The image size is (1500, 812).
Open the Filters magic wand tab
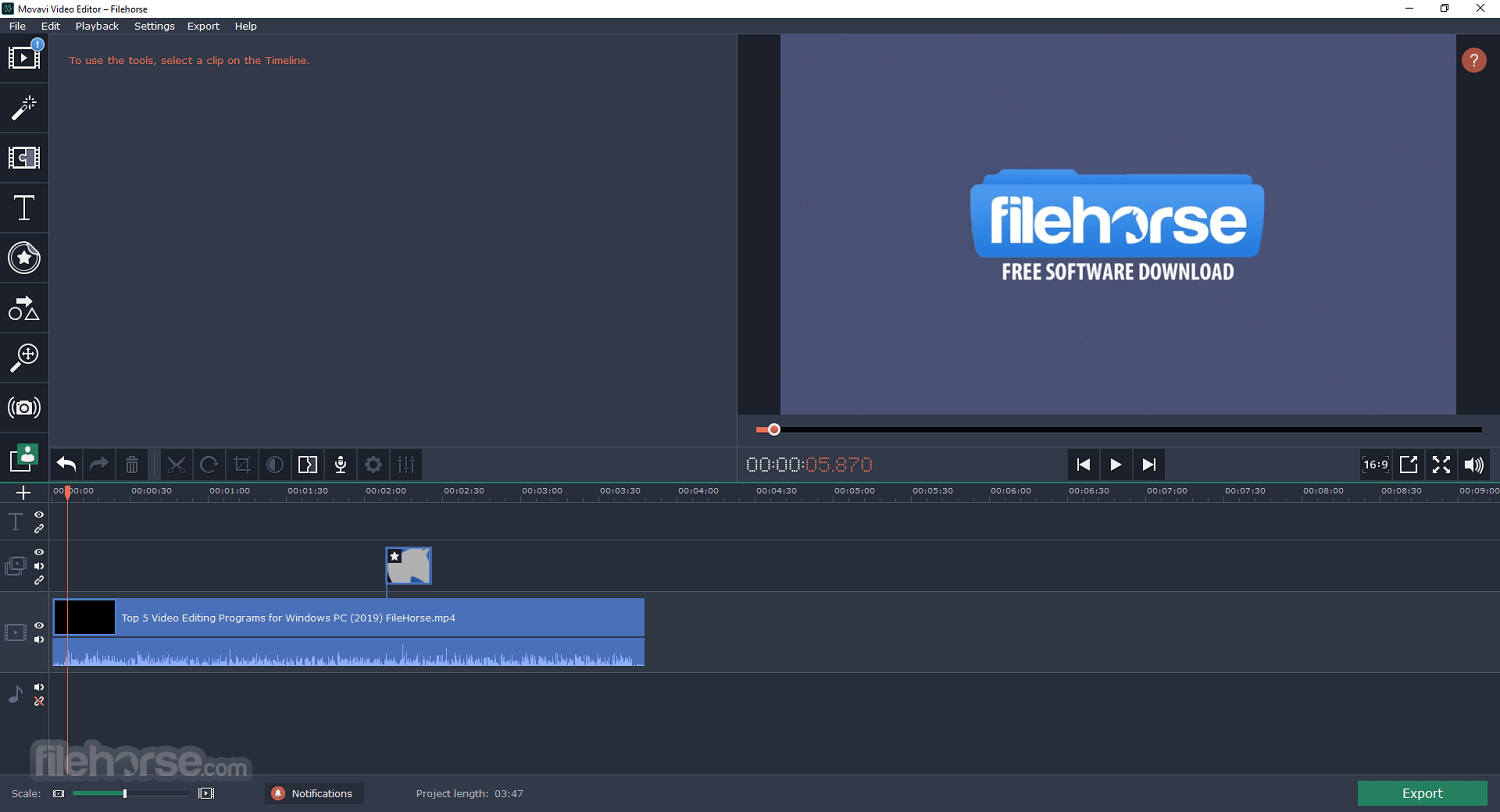(x=24, y=108)
